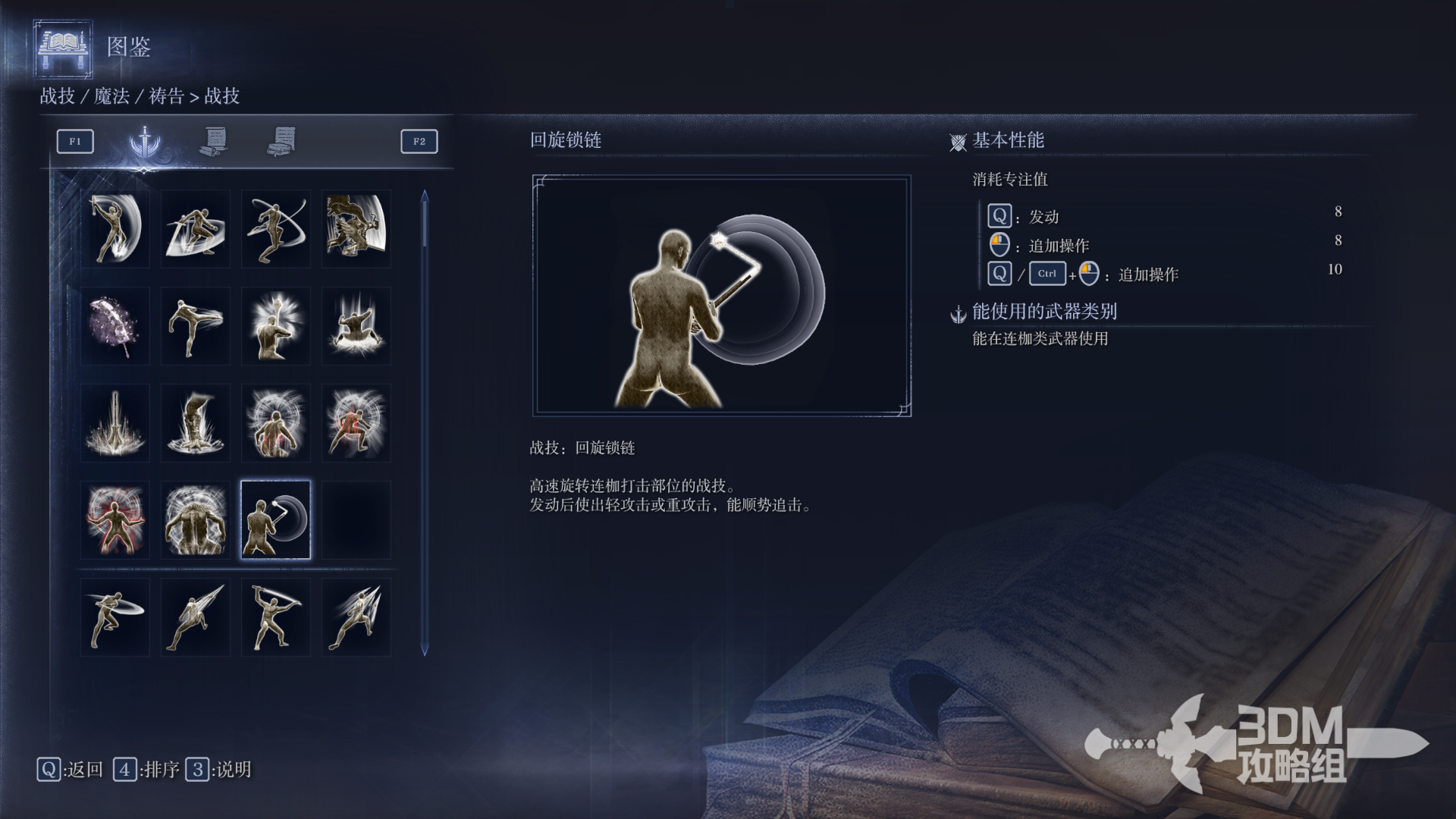Switch to the first scroll/book category tab

click(214, 141)
